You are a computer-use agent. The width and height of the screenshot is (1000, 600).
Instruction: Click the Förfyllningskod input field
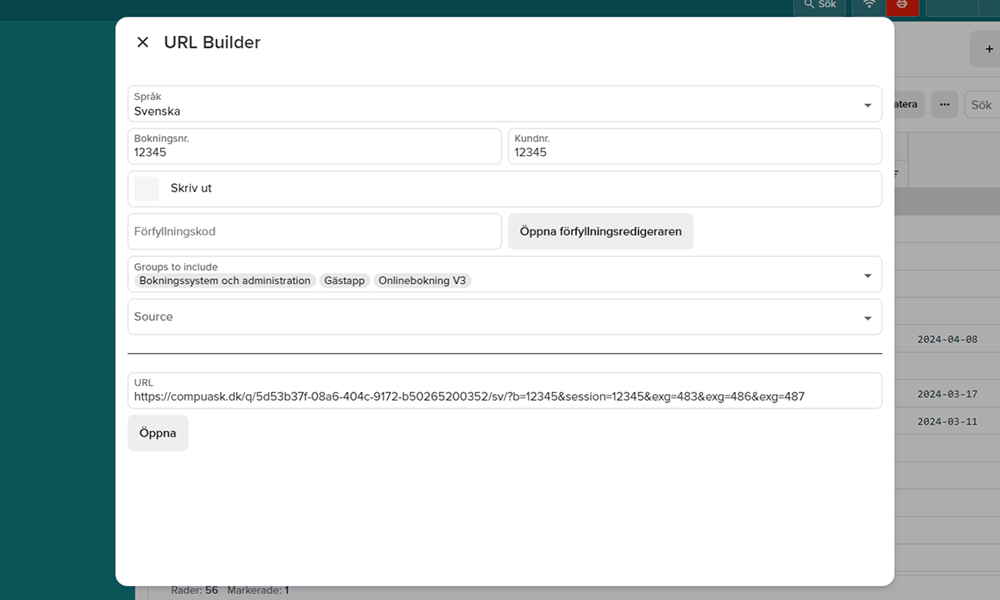(314, 231)
